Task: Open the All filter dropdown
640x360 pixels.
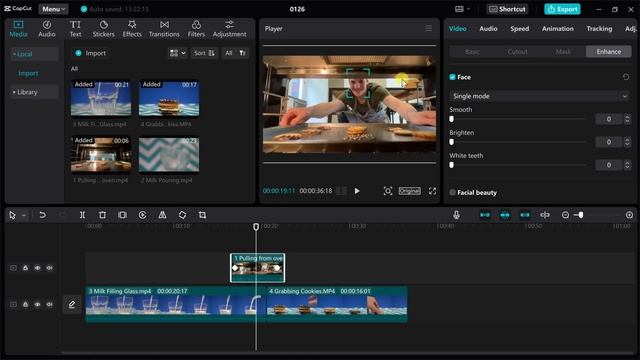Action: (x=236, y=53)
